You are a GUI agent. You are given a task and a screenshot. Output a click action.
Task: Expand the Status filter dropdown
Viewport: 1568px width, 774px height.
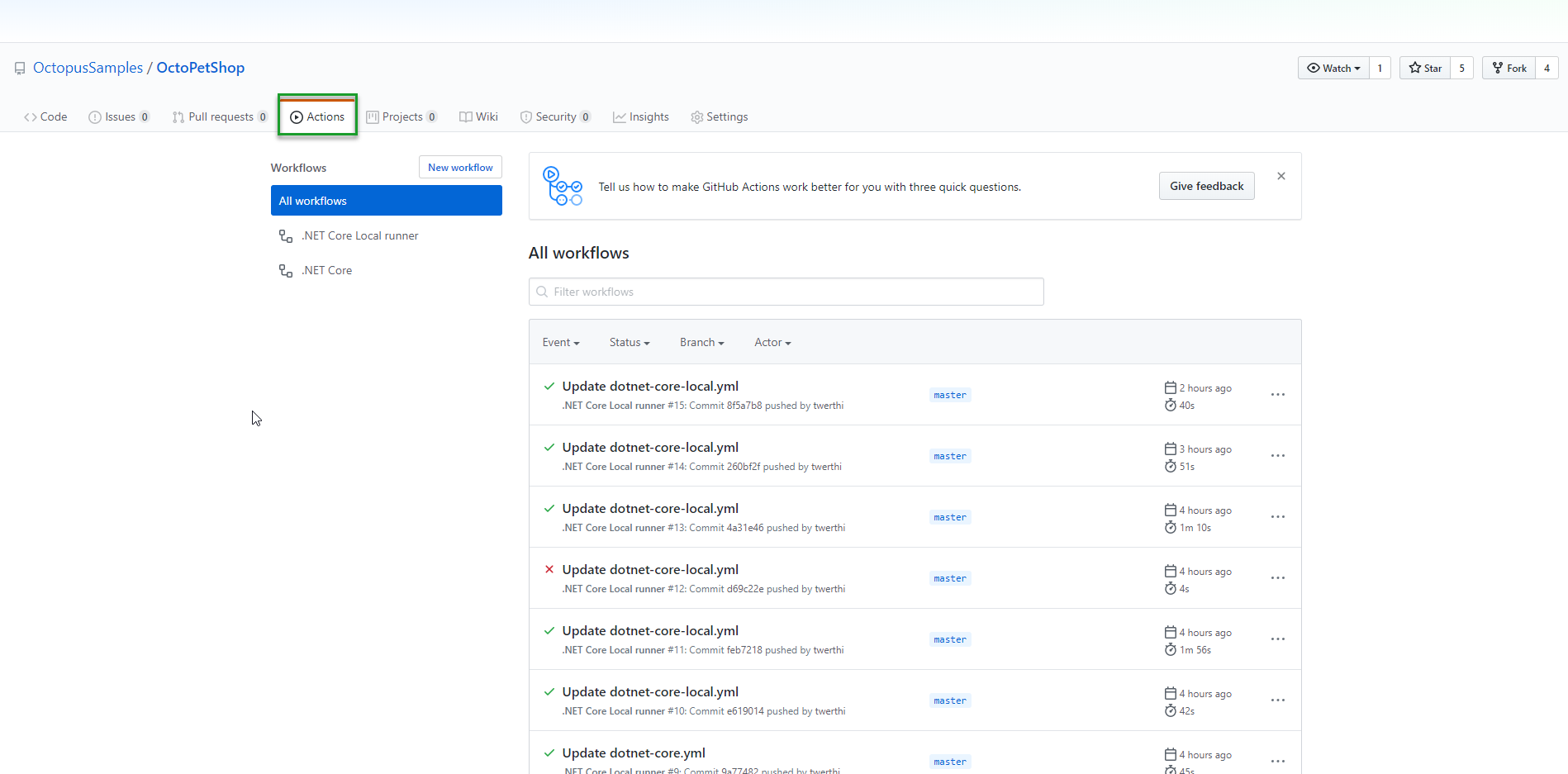click(x=630, y=343)
